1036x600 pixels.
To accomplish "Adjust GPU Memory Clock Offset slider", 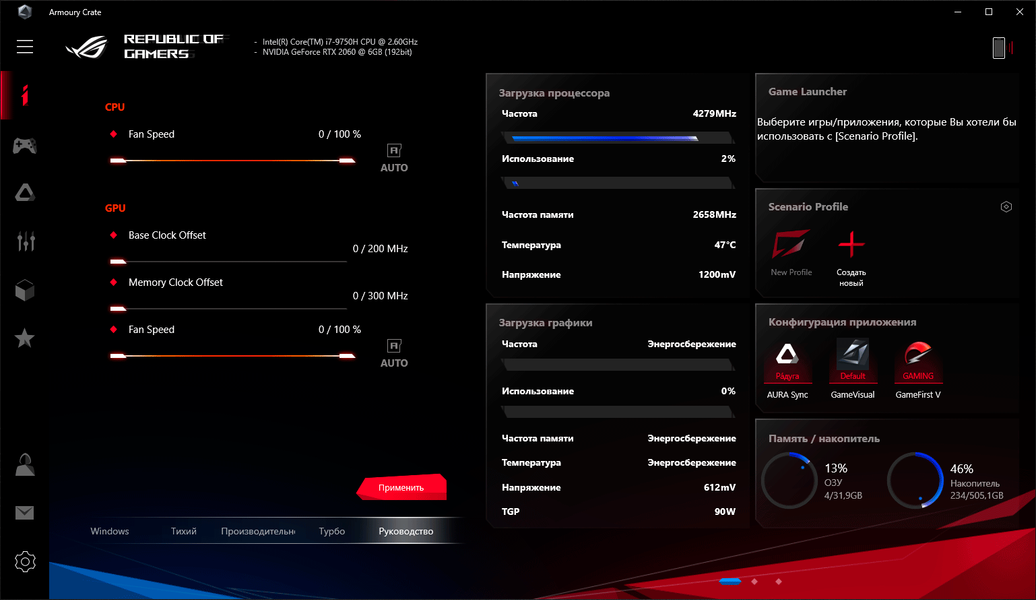I will [x=229, y=309].
